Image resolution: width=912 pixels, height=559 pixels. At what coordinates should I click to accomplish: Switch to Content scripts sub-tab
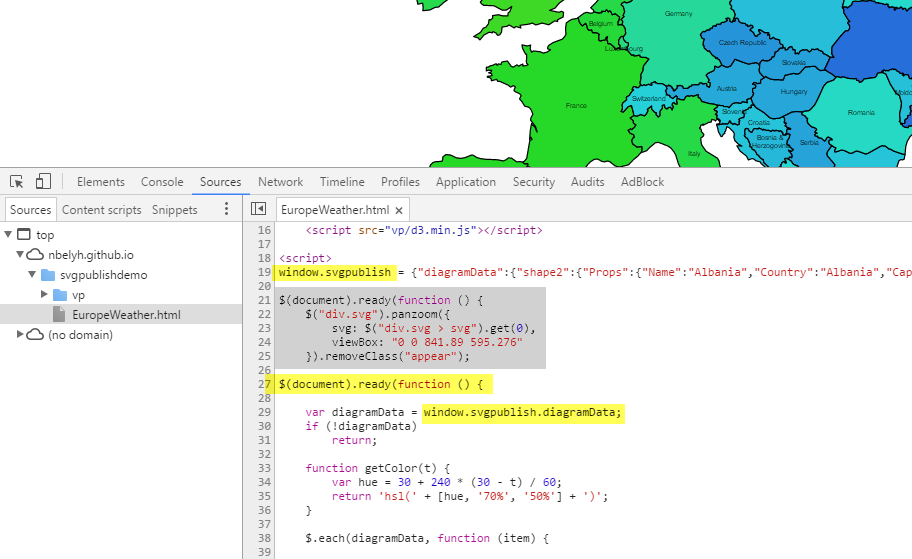tap(102, 210)
